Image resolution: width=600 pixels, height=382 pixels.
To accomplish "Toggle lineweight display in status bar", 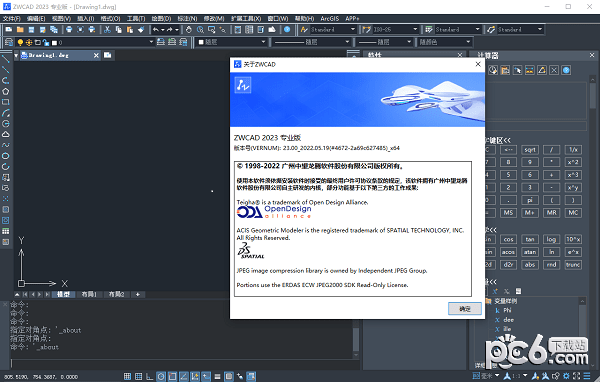I will tap(217, 377).
